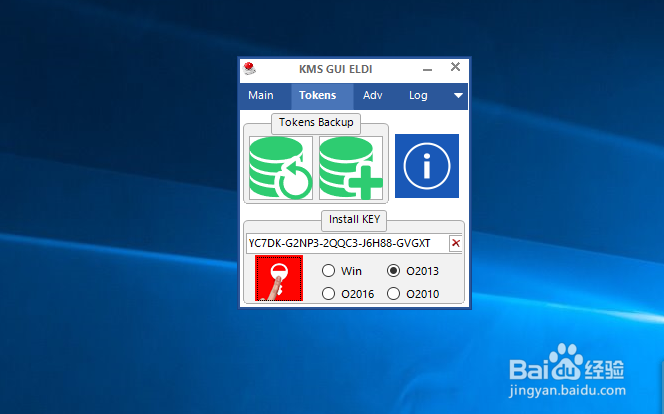Click the KMS GUI ELDI app icon
Viewport: 664px width, 414px height.
(x=249, y=68)
